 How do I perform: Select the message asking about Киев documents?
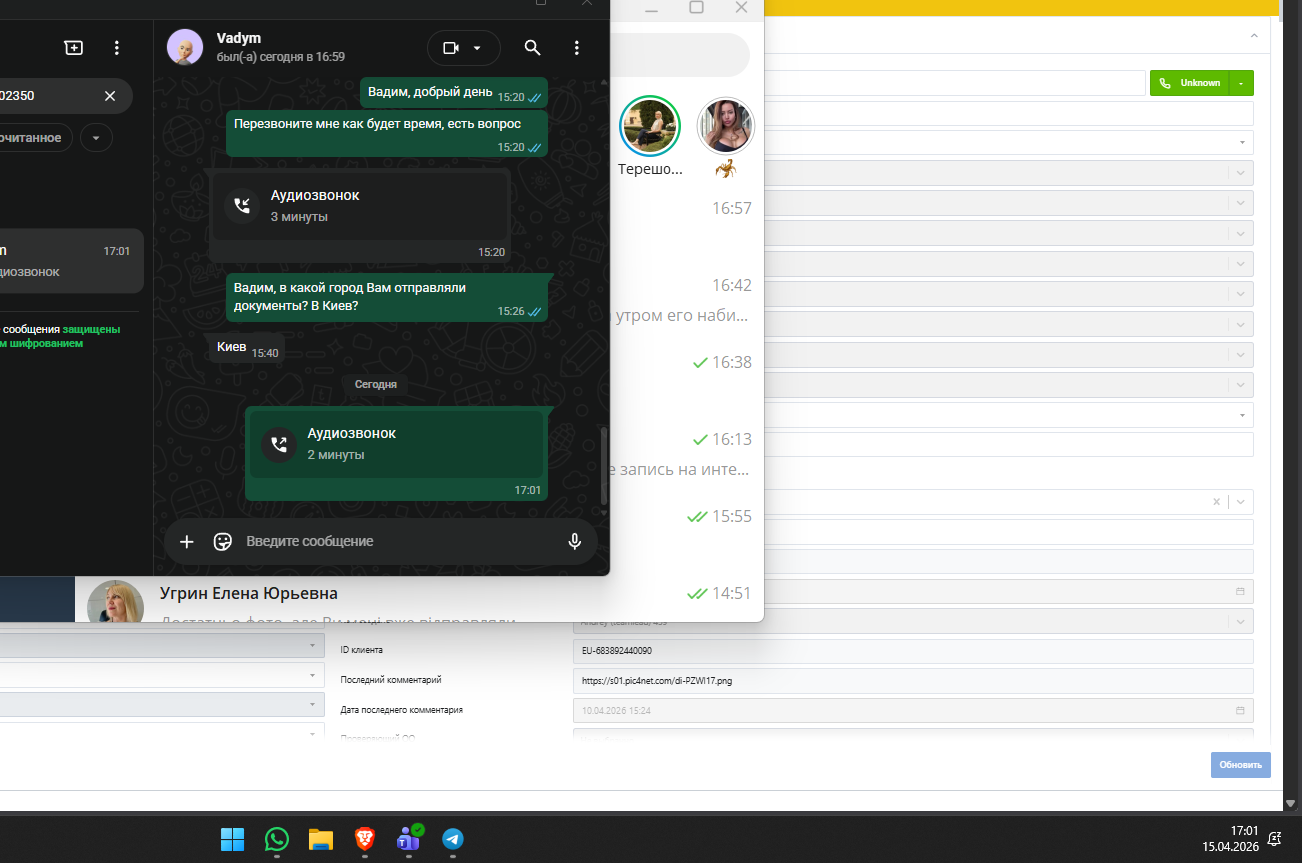(387, 298)
